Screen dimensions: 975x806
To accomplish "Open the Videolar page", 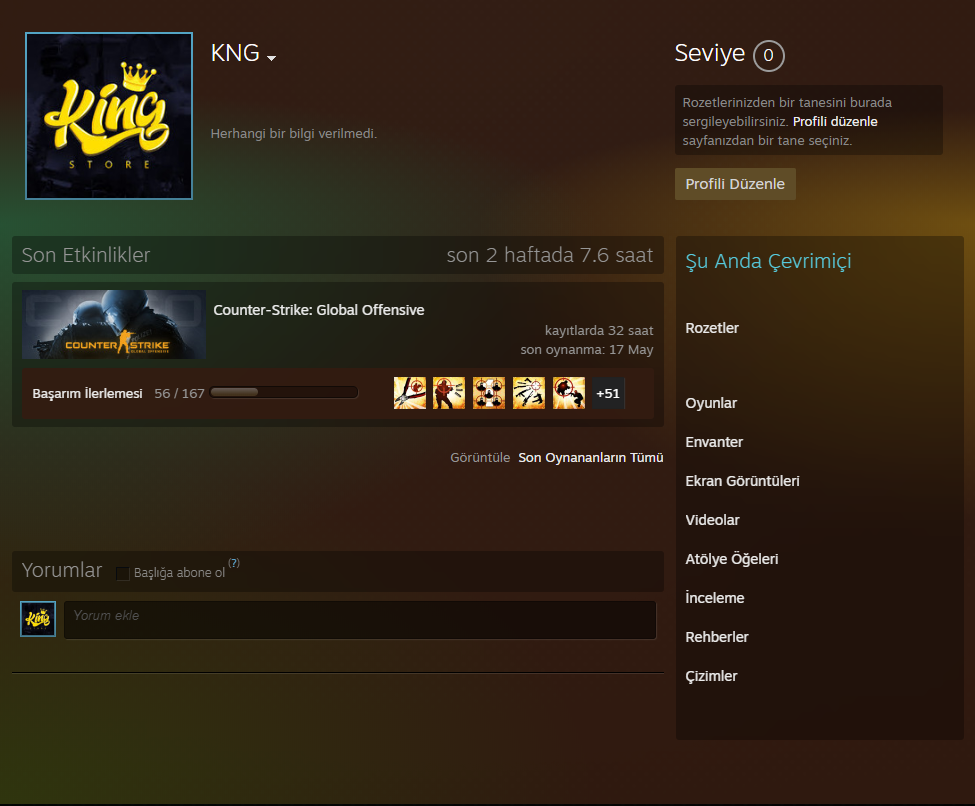I will tap(712, 520).
